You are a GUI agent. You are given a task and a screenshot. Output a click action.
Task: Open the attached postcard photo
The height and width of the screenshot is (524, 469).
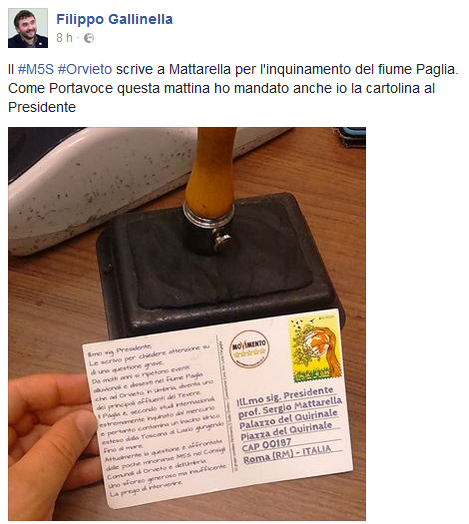(187, 323)
